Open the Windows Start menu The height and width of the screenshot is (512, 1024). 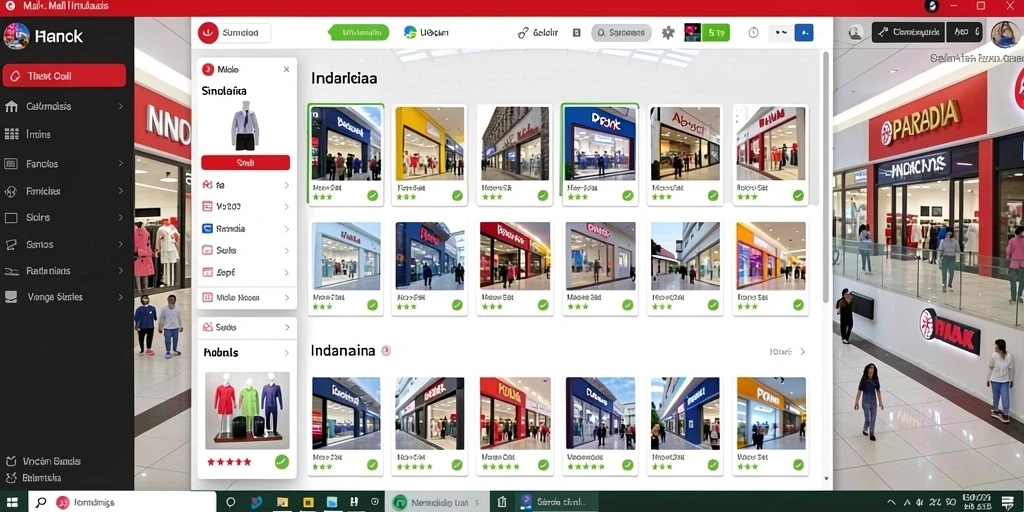(x=12, y=502)
